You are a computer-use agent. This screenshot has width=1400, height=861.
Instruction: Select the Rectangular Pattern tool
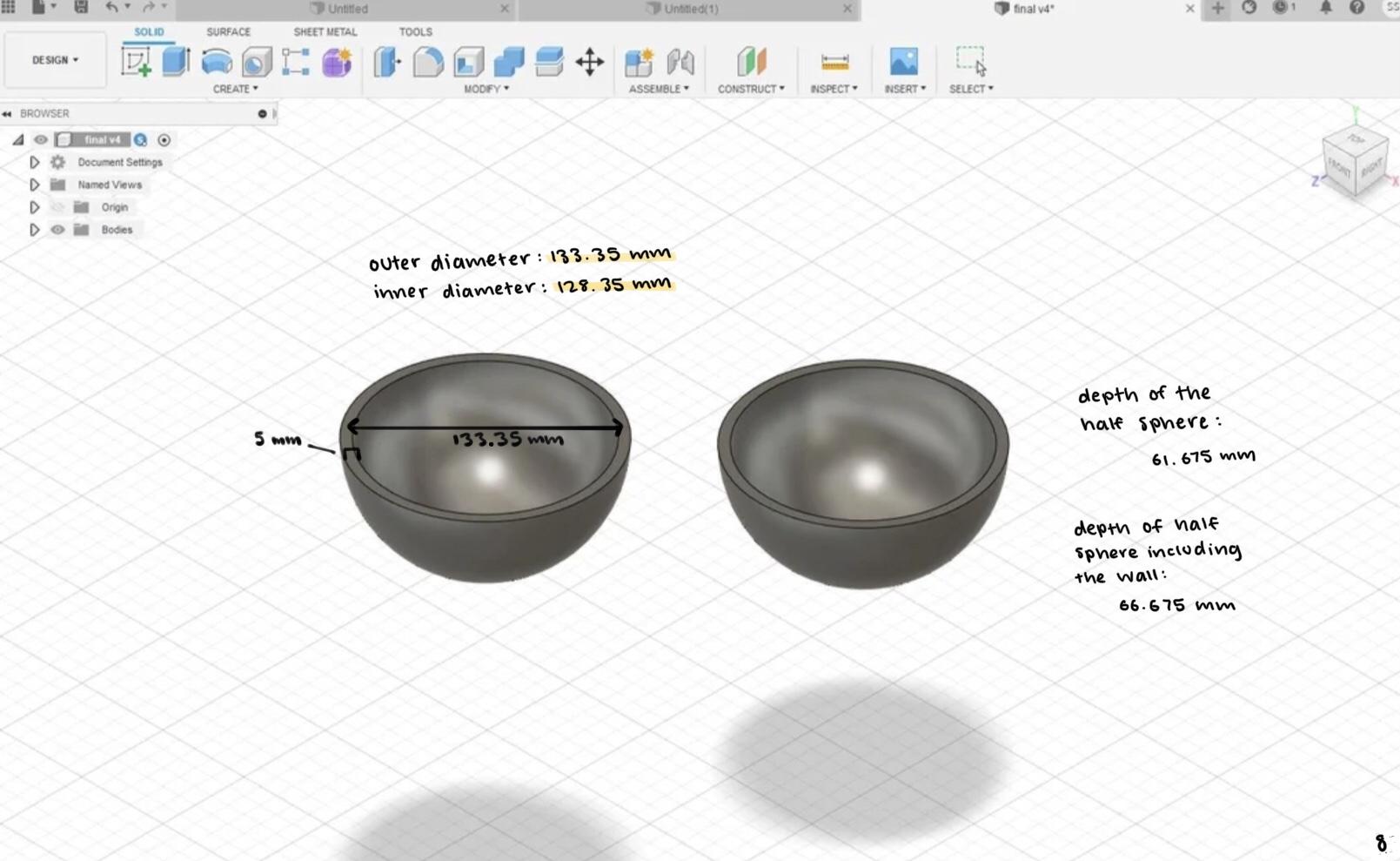pos(296,62)
